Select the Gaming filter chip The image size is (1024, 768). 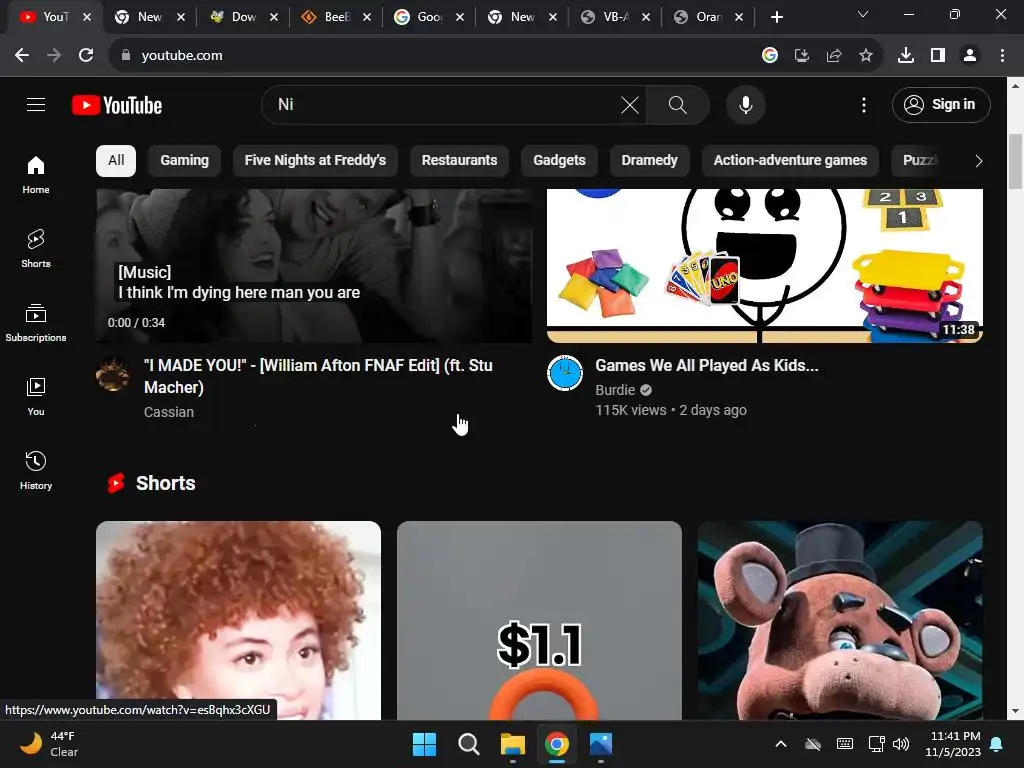(x=184, y=161)
